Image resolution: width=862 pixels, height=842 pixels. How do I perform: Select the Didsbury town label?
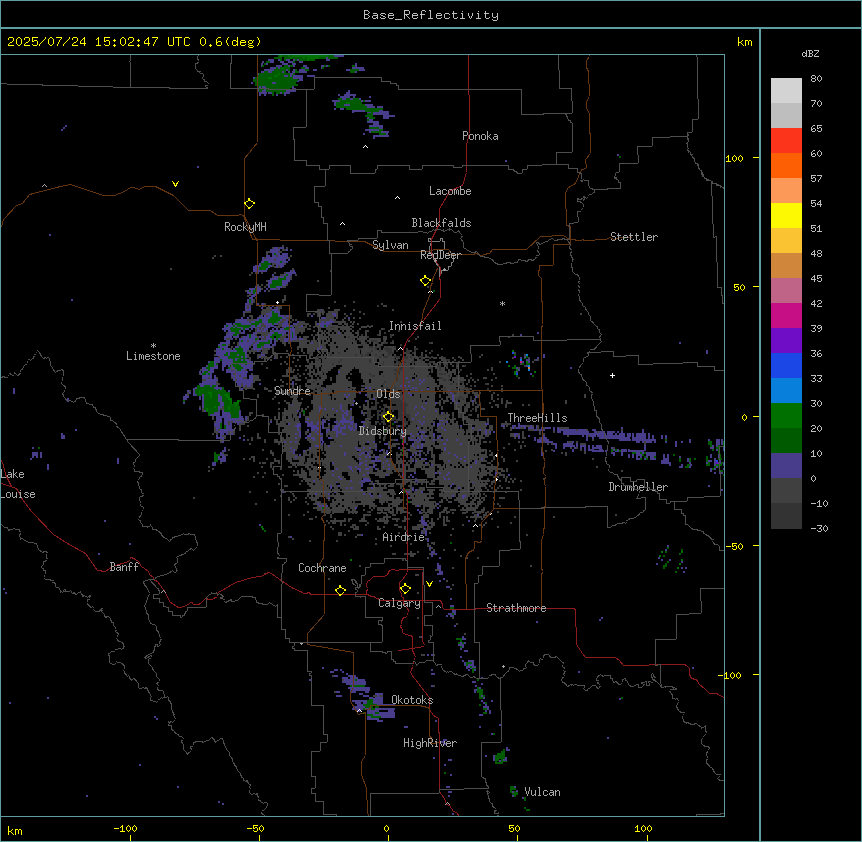pos(383,431)
